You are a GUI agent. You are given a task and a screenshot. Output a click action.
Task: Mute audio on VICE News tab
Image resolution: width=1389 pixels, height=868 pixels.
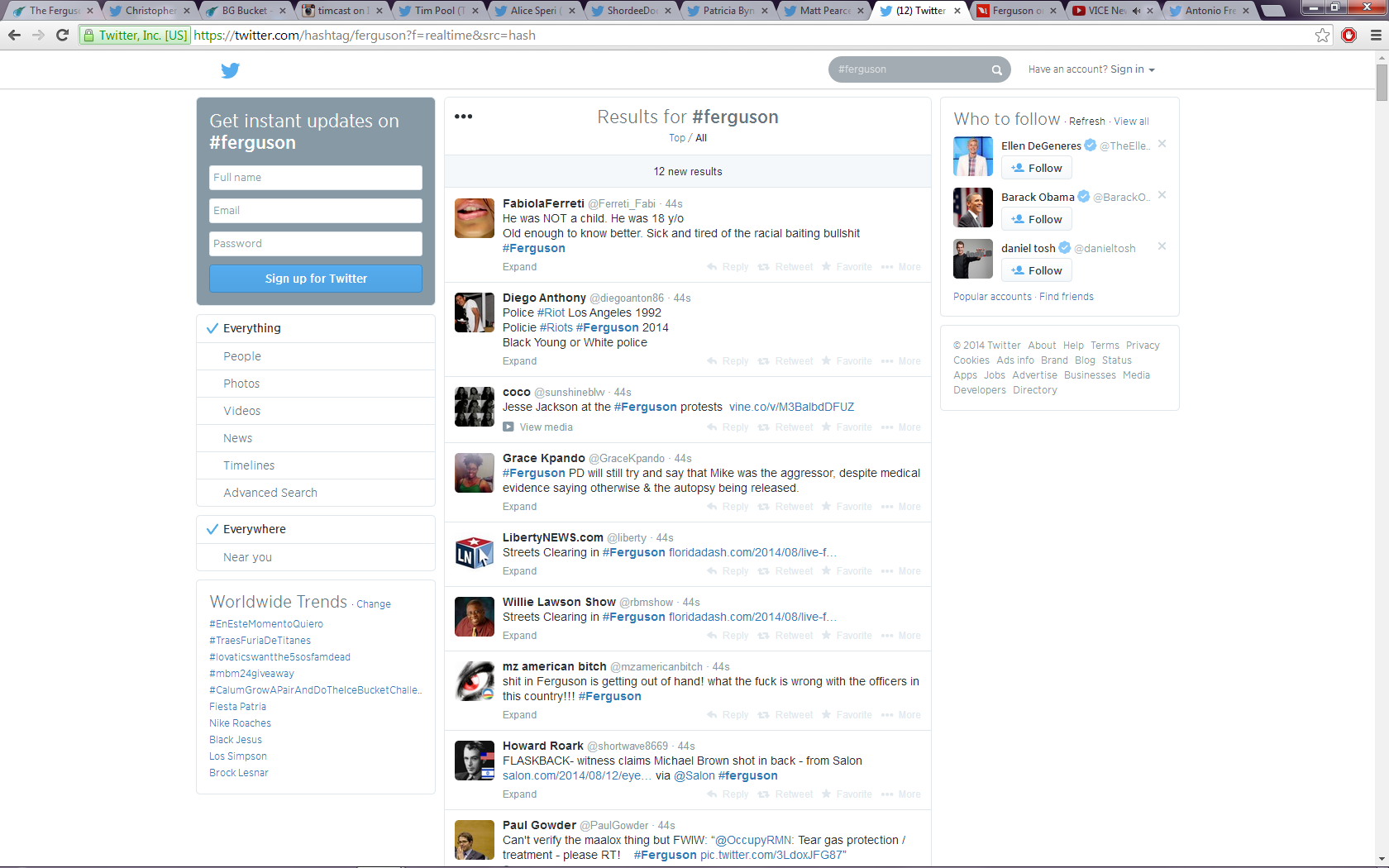[1136, 11]
